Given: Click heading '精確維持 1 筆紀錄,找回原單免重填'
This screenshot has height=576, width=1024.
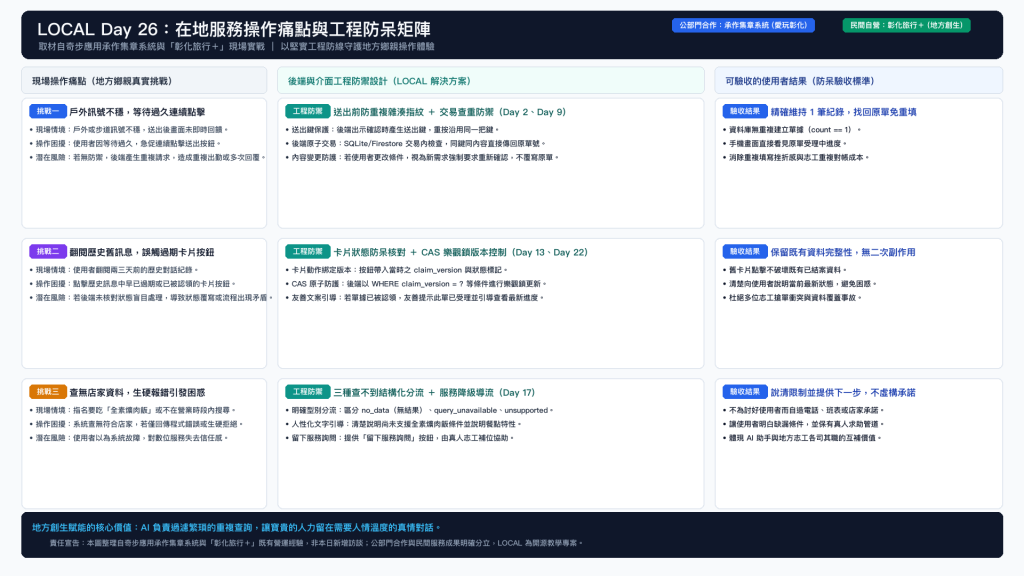Looking at the screenshot, I should coord(843,112).
